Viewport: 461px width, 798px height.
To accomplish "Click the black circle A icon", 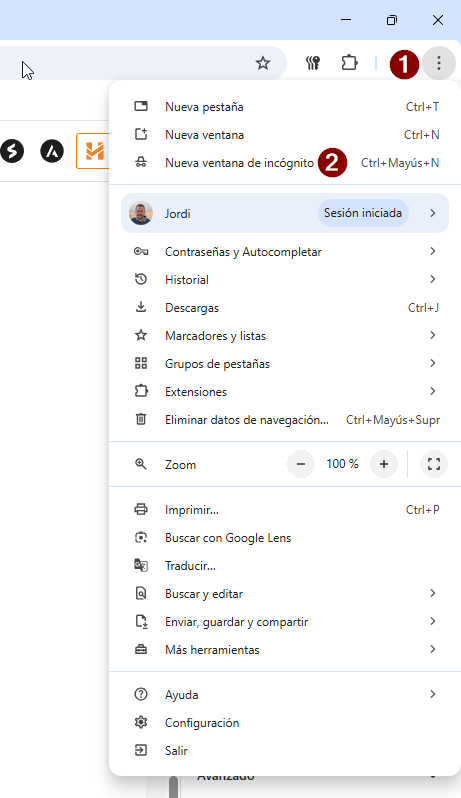I will coord(52,151).
